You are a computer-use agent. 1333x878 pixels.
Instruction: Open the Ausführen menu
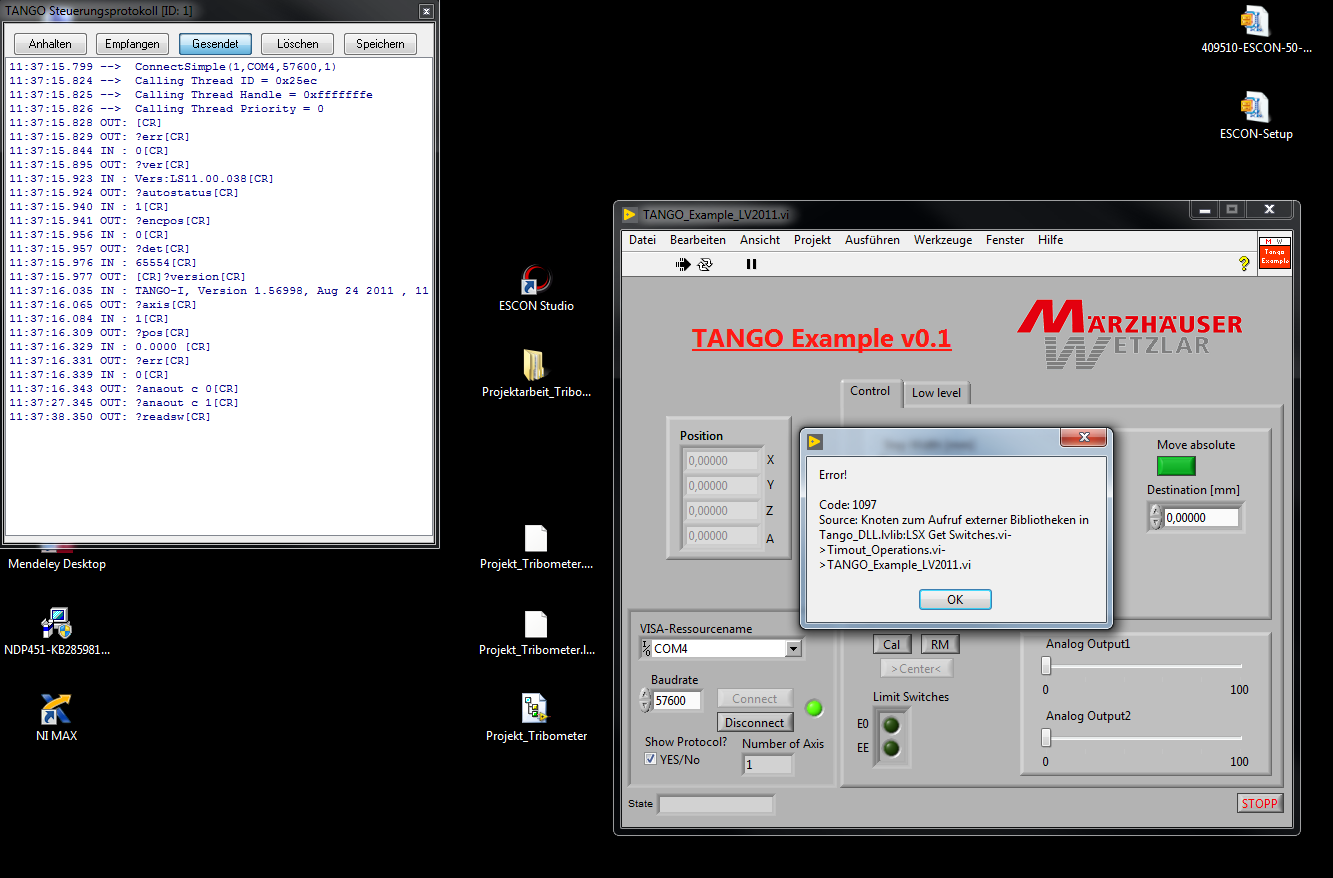(872, 240)
